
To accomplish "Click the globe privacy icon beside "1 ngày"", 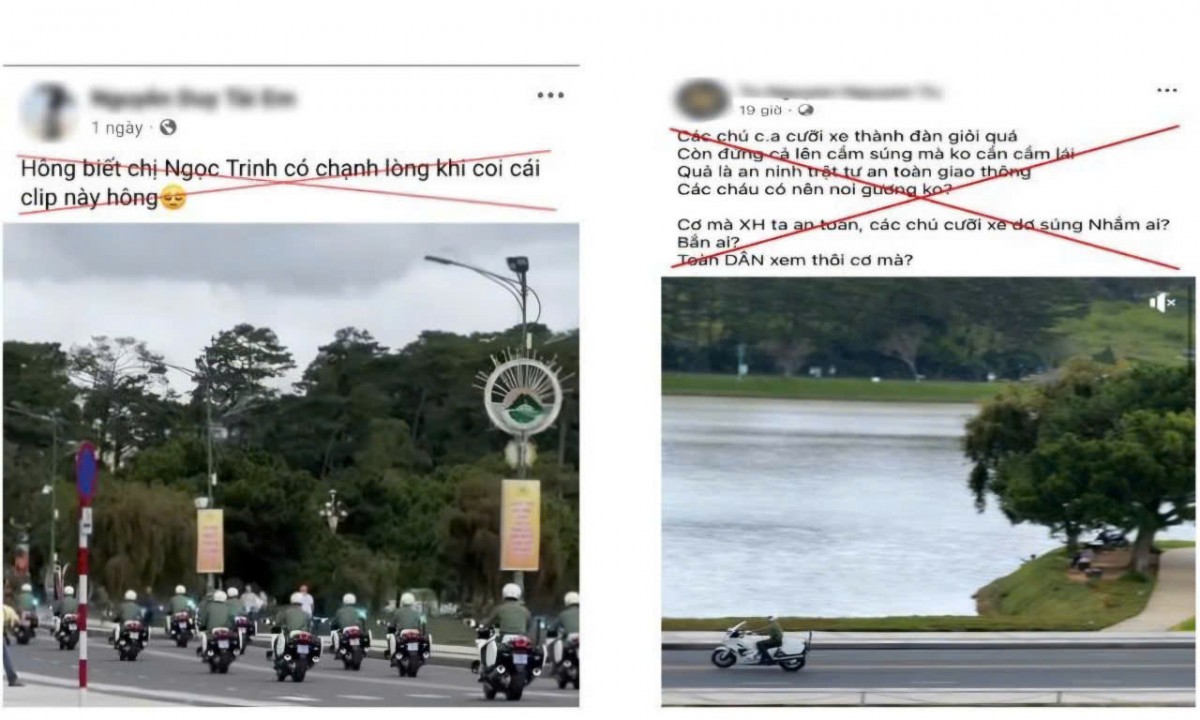I will [x=168, y=128].
